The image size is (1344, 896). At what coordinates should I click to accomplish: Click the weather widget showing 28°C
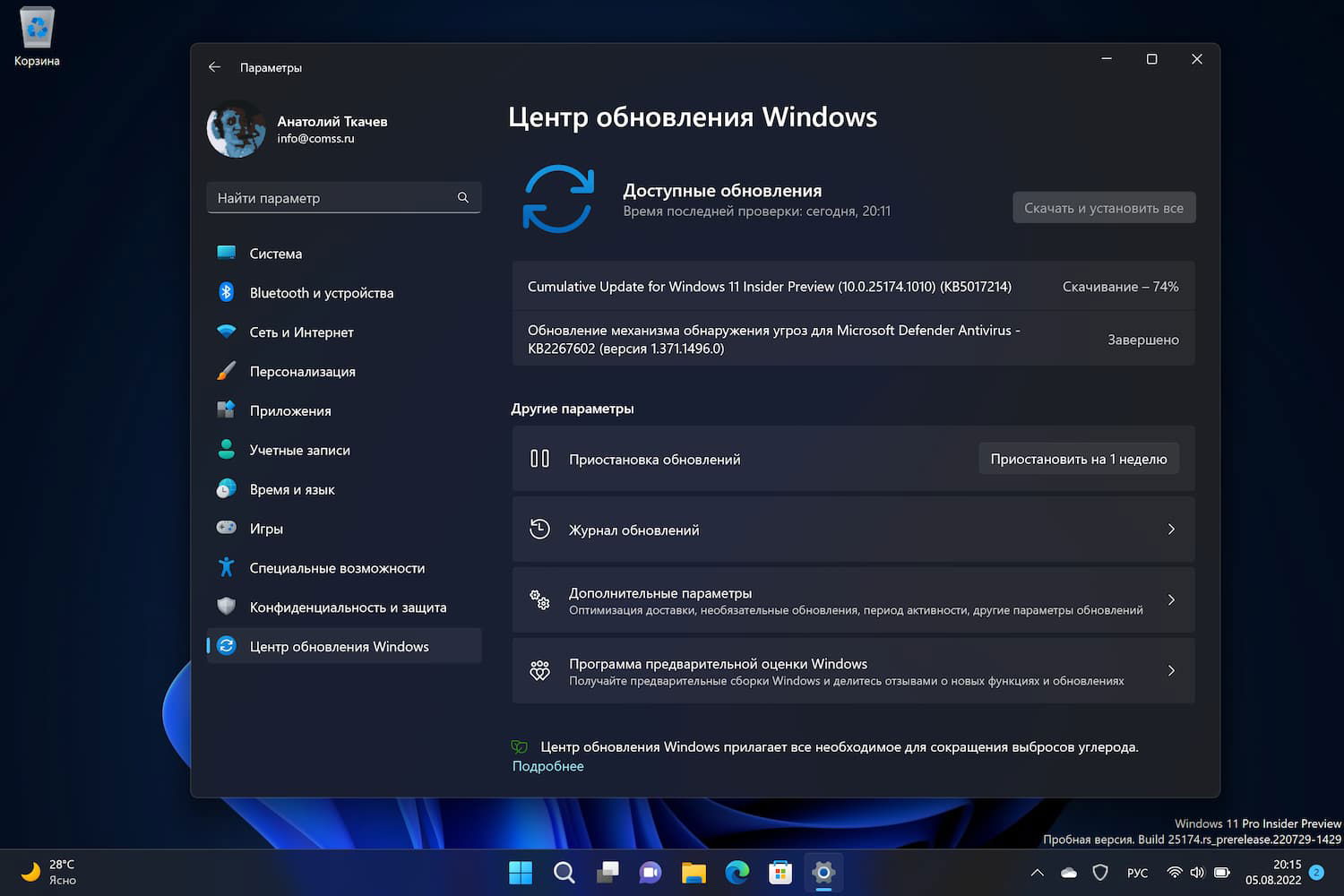48,872
